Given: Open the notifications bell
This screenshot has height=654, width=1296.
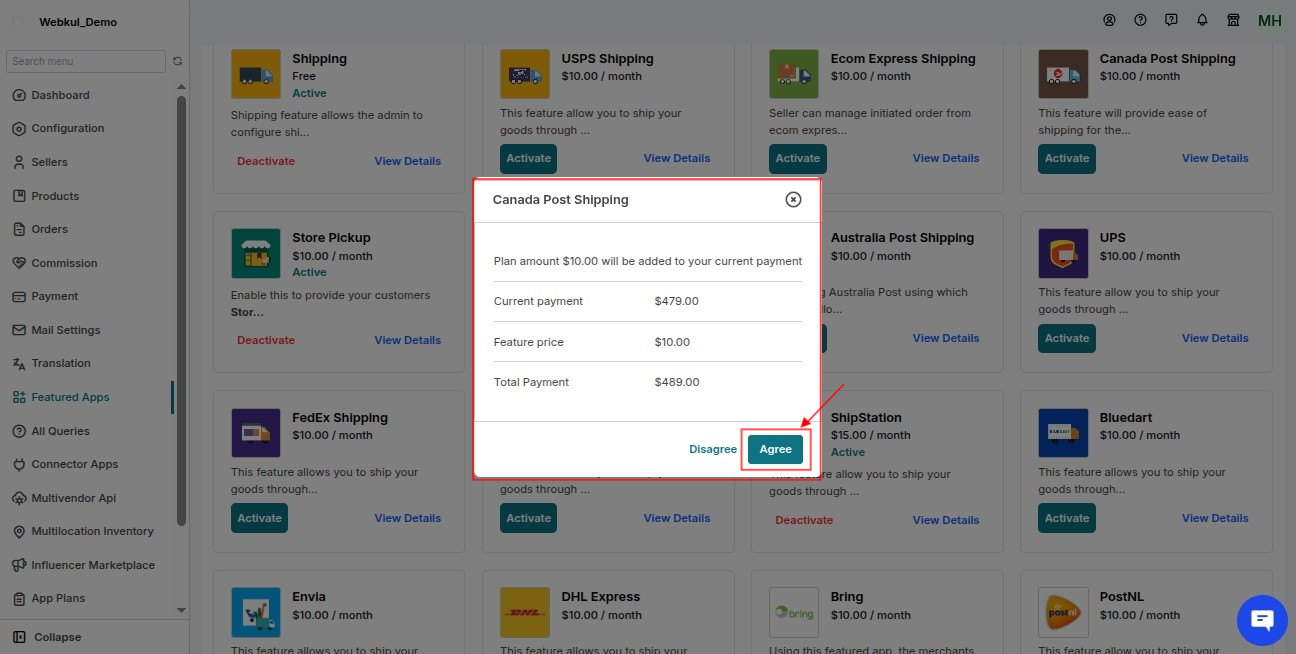Looking at the screenshot, I should pyautogui.click(x=1202, y=20).
